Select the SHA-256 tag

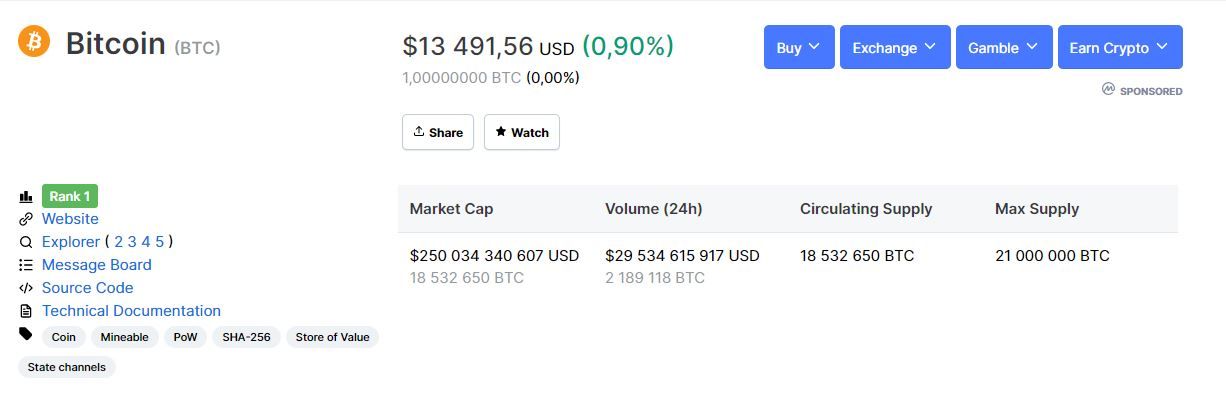click(x=246, y=337)
